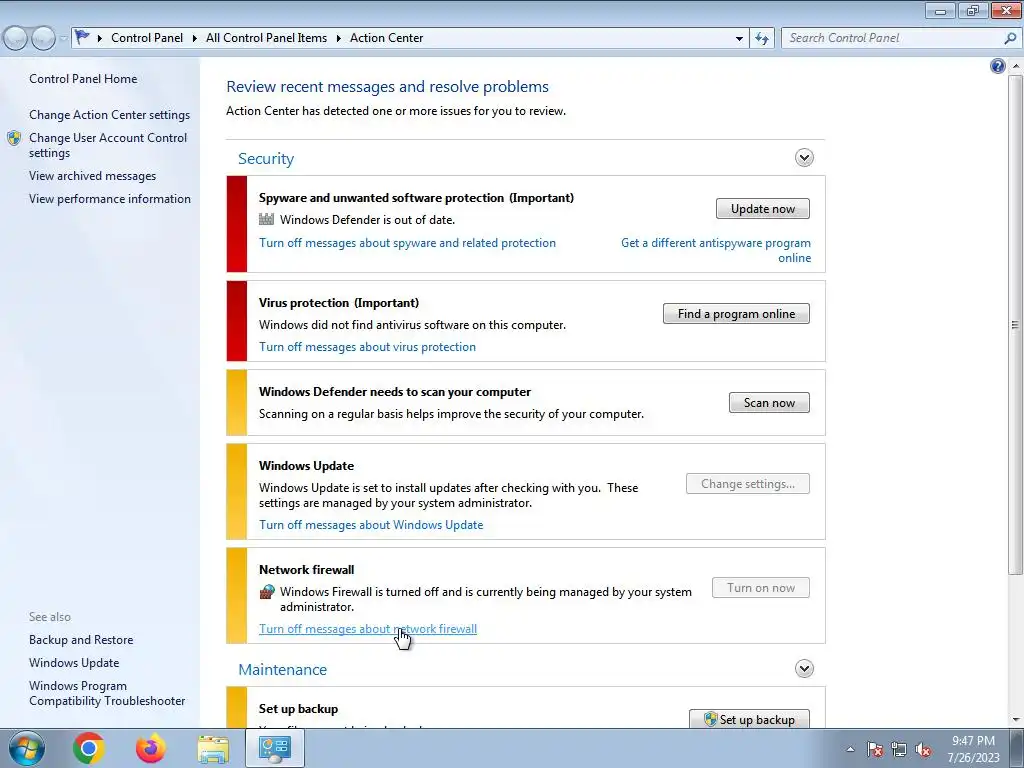
Task: Open Windows Explorer from taskbar
Action: tap(214, 749)
